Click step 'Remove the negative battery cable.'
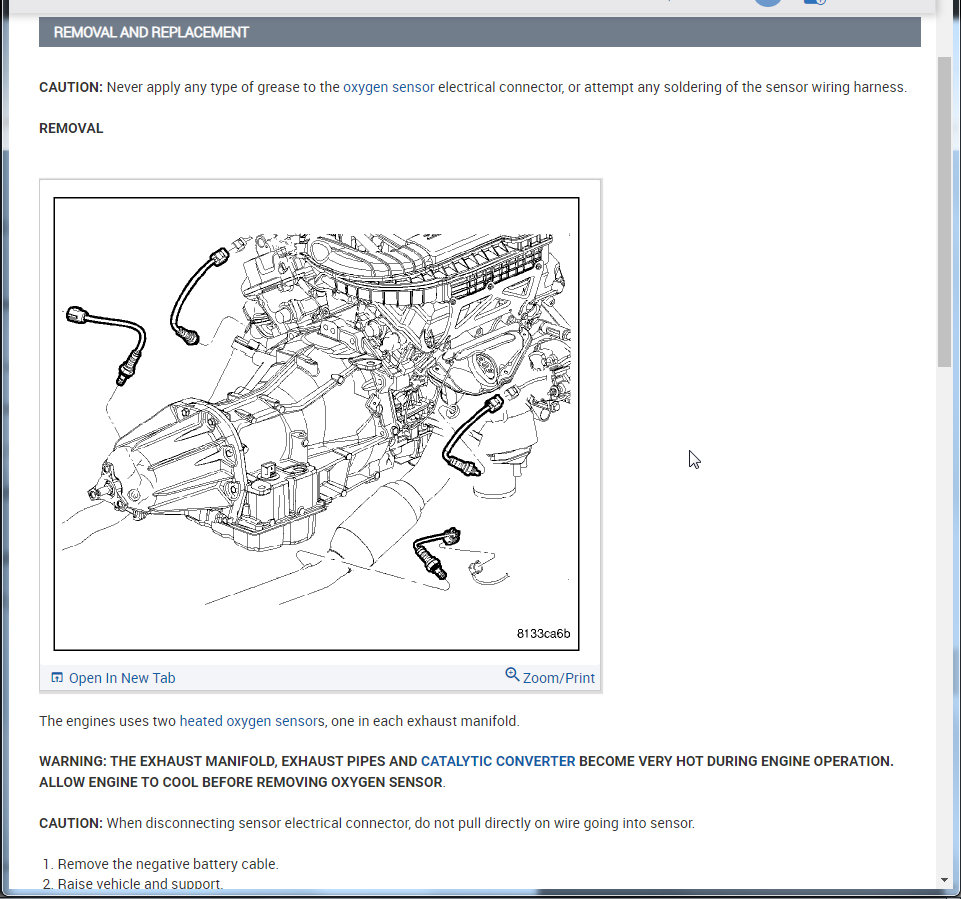961x899 pixels. (x=168, y=864)
